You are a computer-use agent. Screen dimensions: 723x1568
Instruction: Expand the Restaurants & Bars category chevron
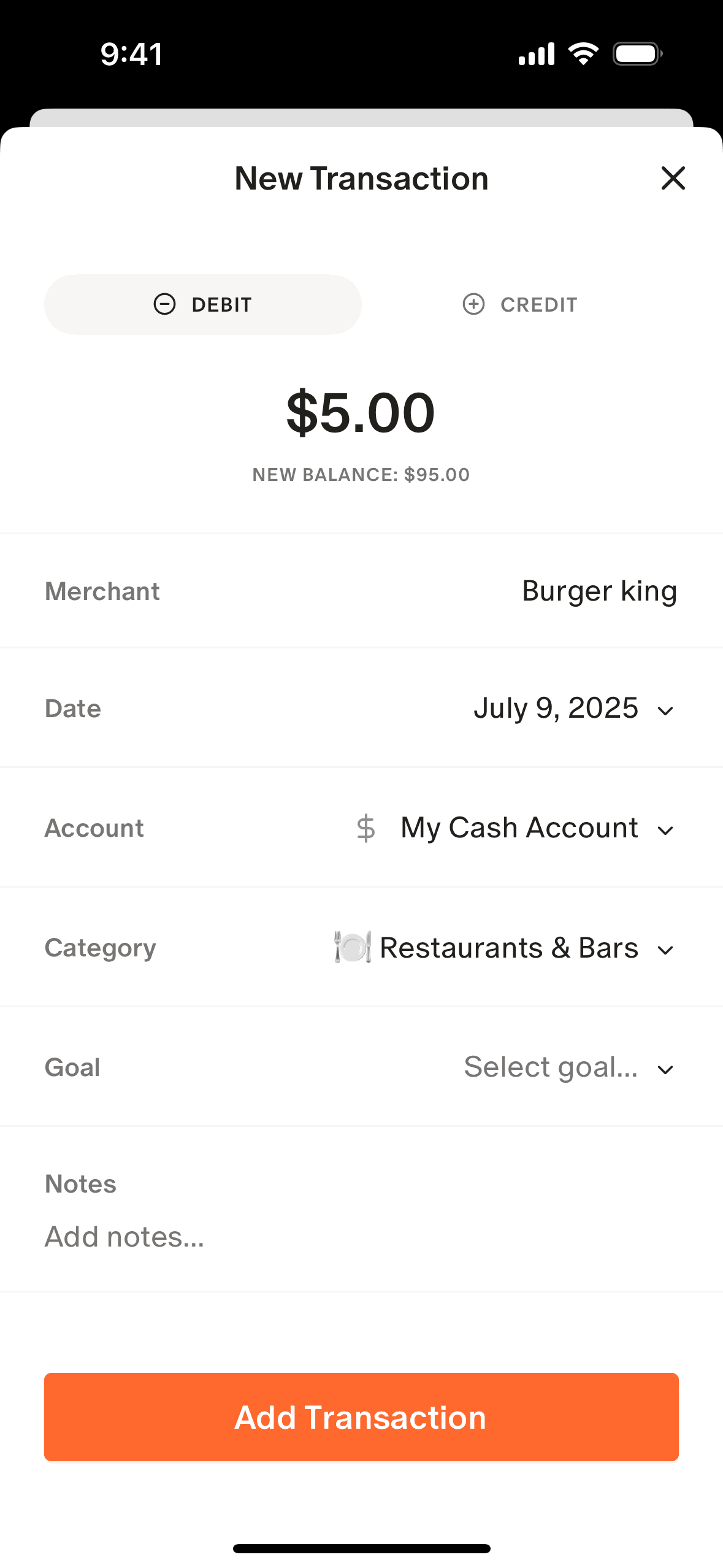(x=665, y=950)
